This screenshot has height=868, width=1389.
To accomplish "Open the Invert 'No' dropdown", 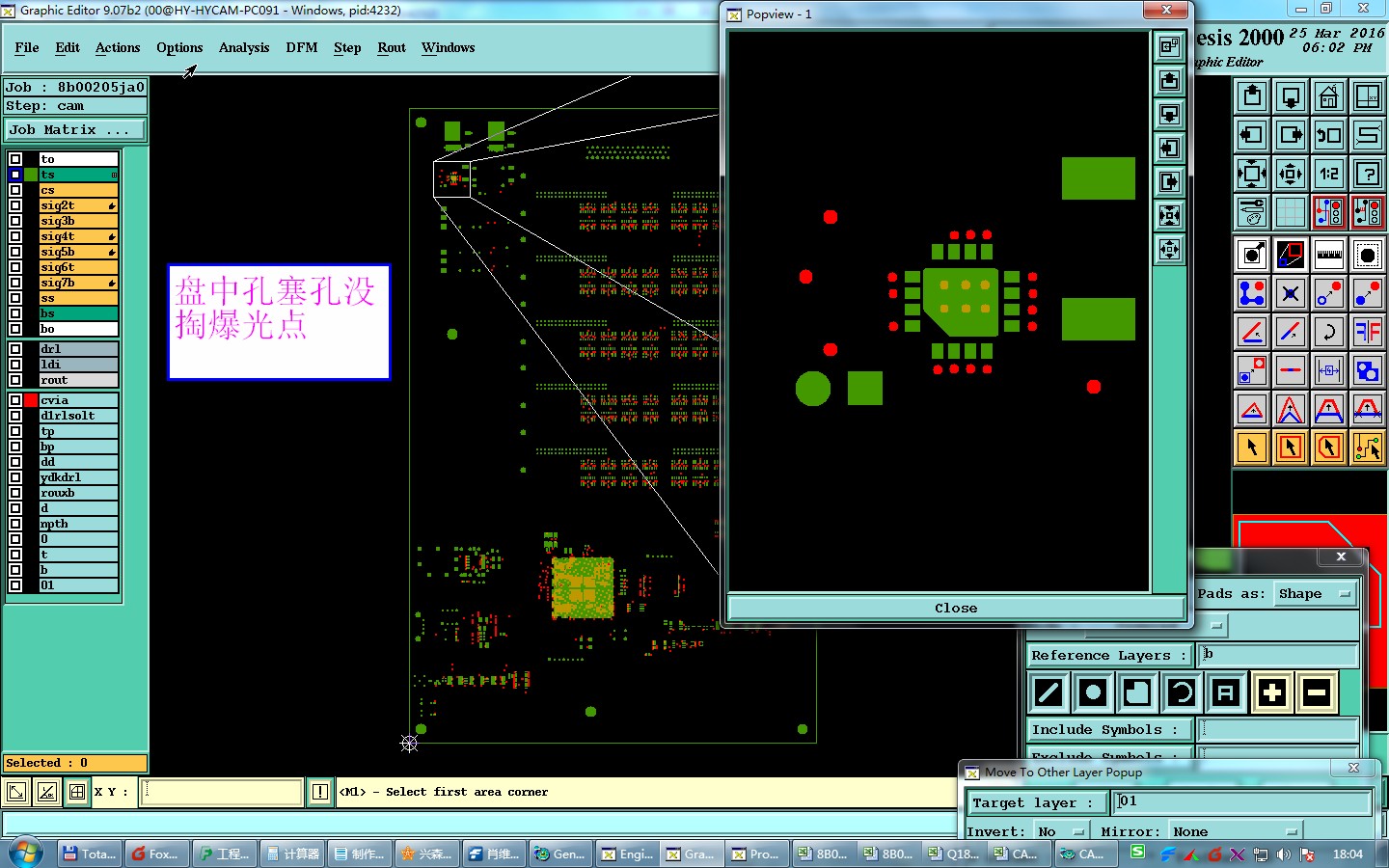I will tap(1060, 831).
